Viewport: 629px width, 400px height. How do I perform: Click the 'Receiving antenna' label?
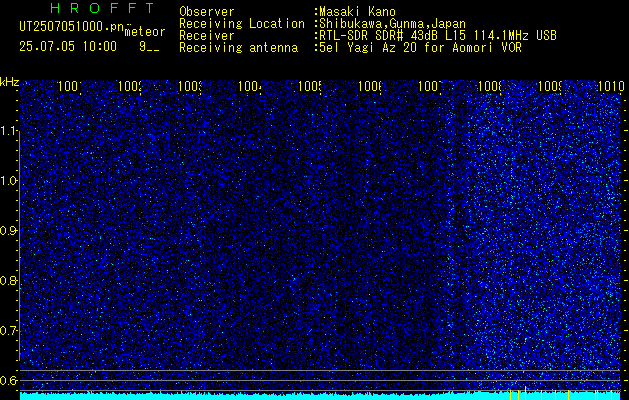239,48
